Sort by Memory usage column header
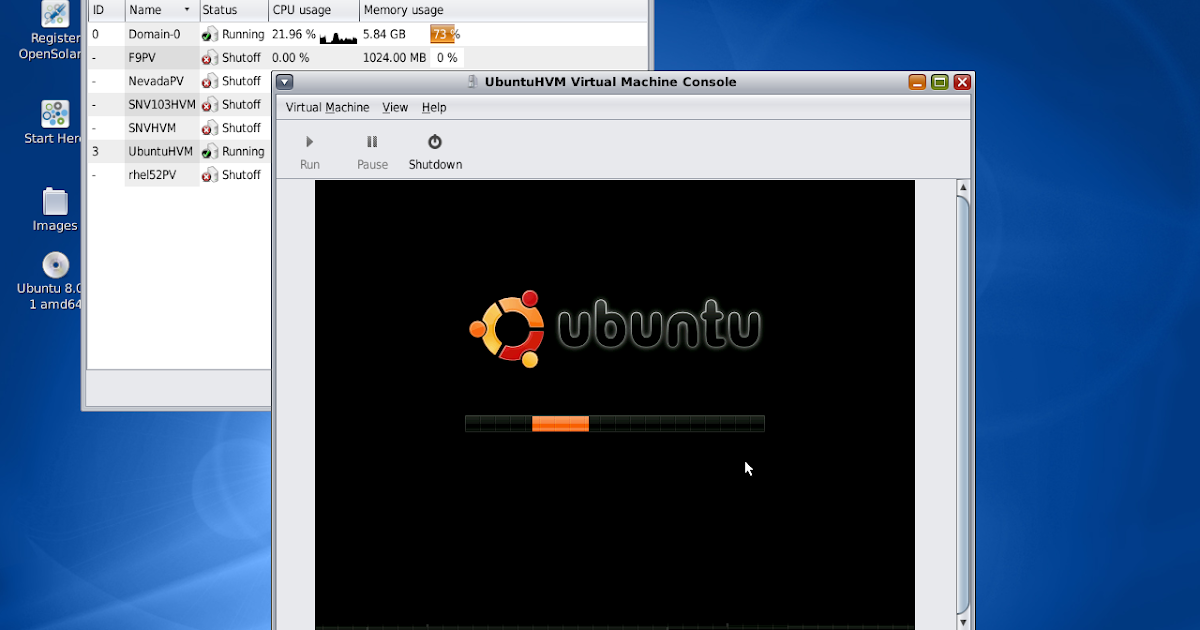 (503, 10)
